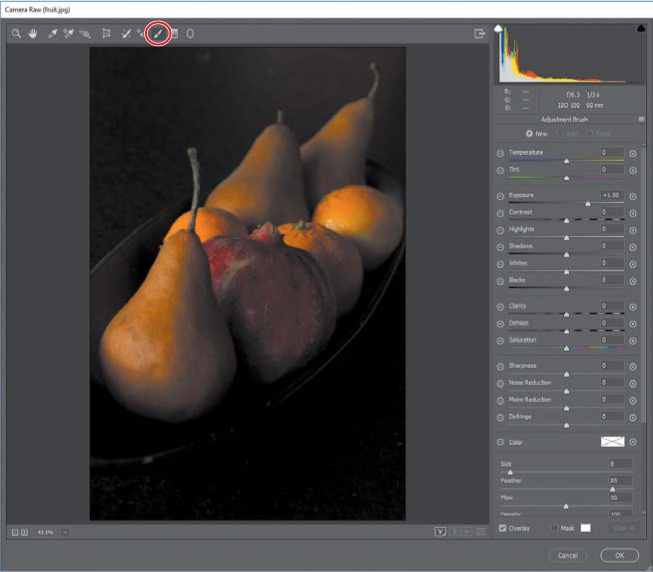
Task: Open the Adjustment Brush panel menu
Action: [641, 119]
